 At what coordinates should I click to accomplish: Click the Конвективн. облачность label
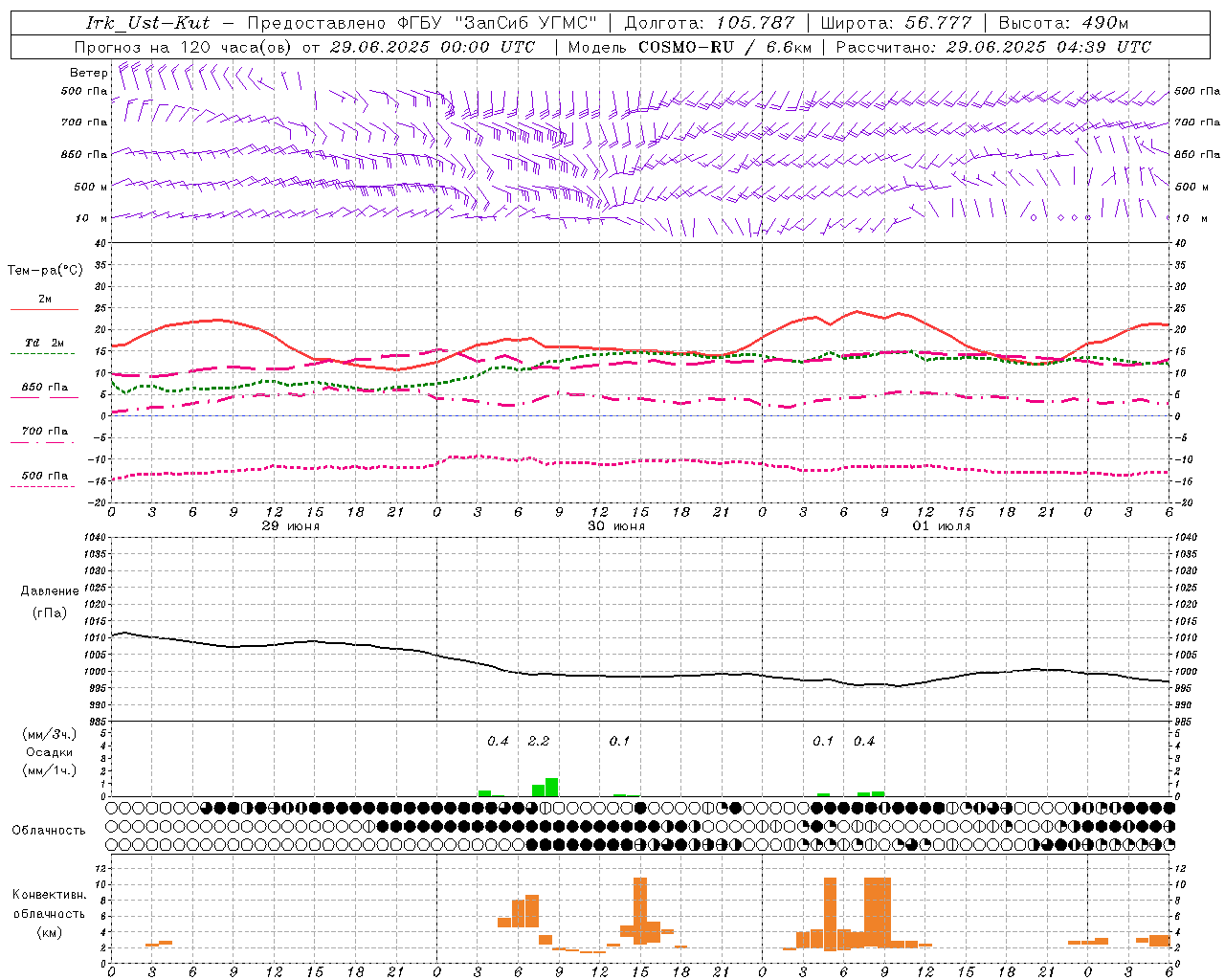click(x=49, y=903)
